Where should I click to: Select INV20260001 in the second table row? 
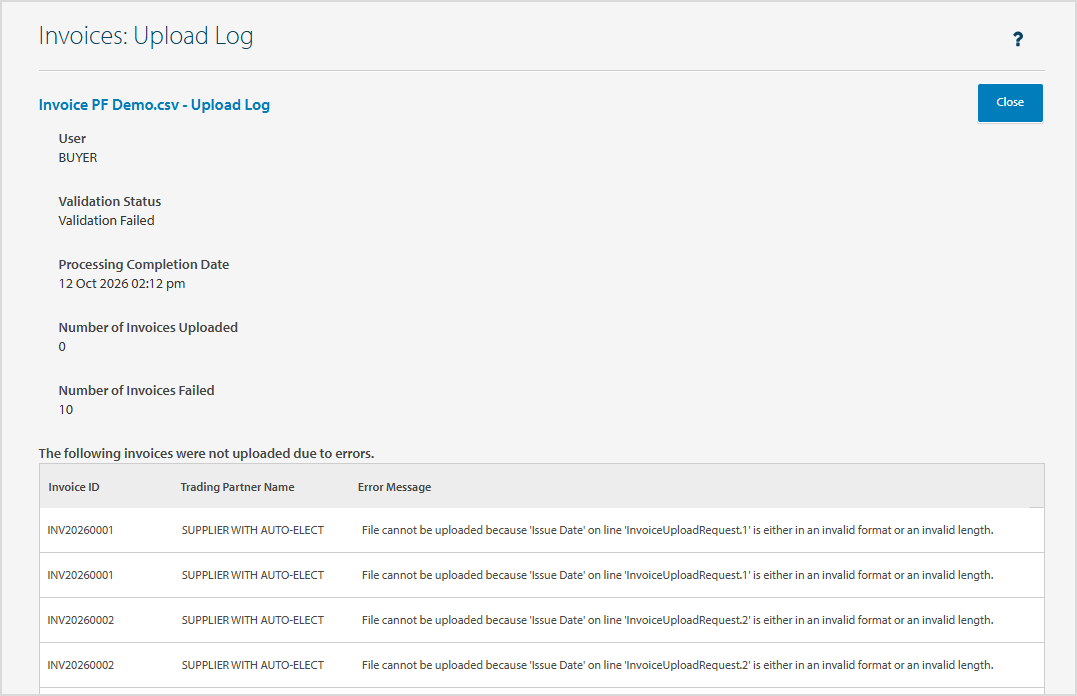(80, 575)
